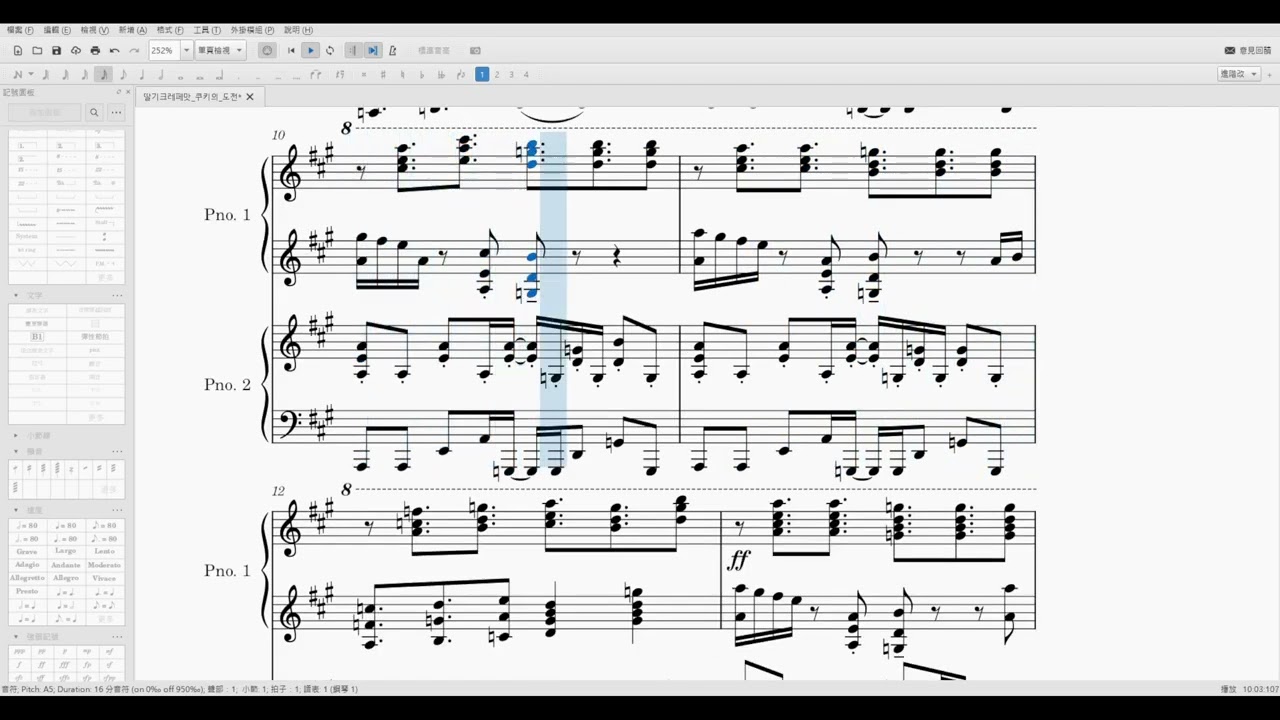Redo the last undone action
The height and width of the screenshot is (720, 1280).
click(x=134, y=50)
